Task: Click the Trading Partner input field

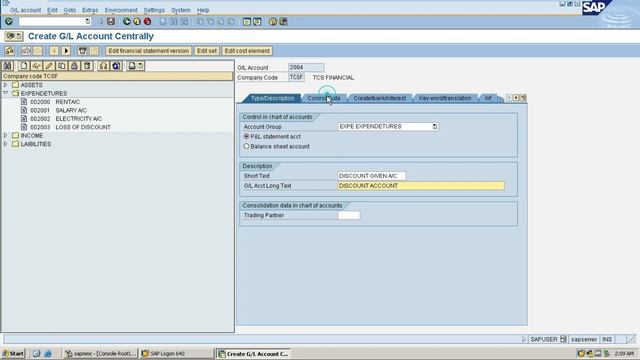Action: 349,215
